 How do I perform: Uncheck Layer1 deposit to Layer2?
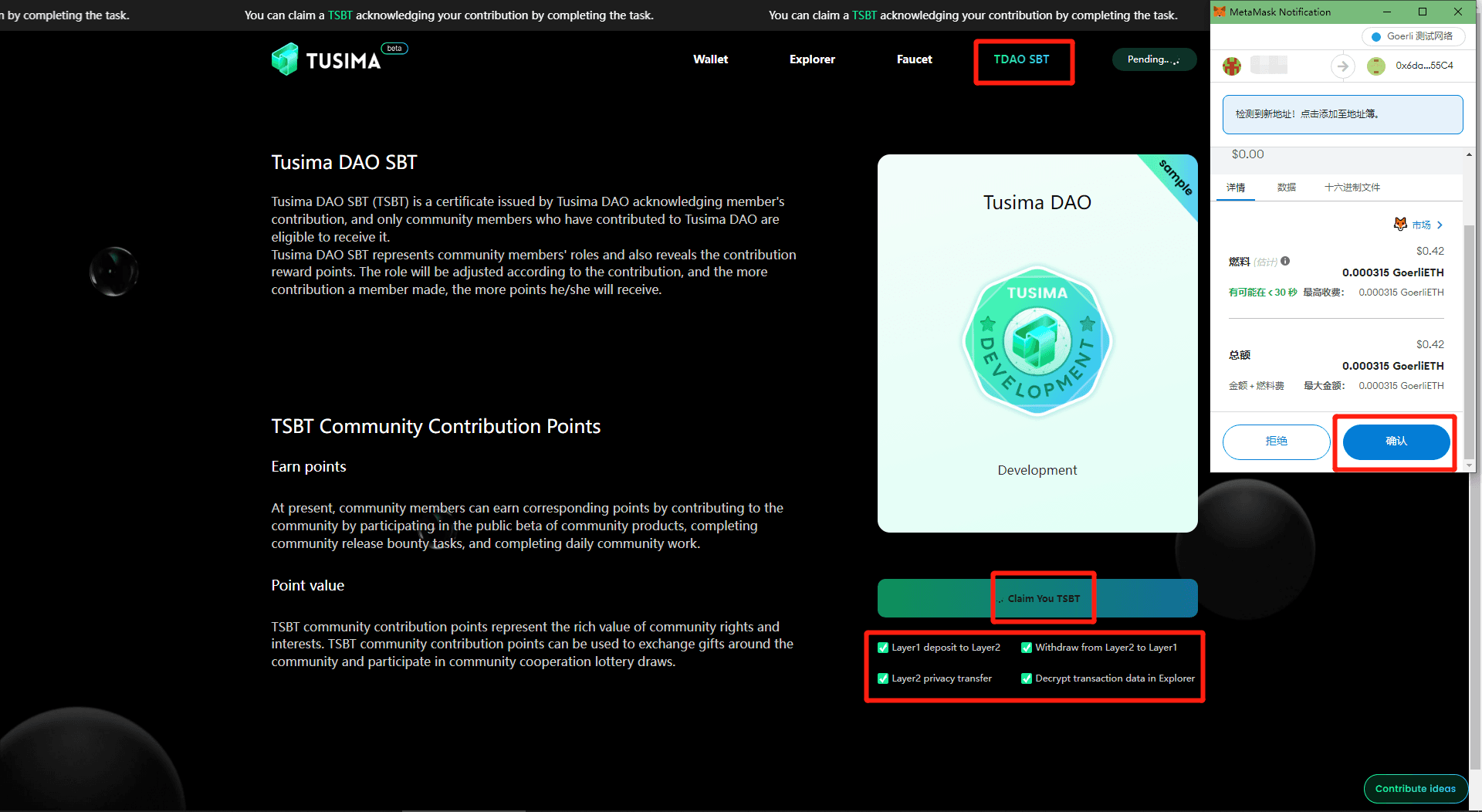[883, 648]
